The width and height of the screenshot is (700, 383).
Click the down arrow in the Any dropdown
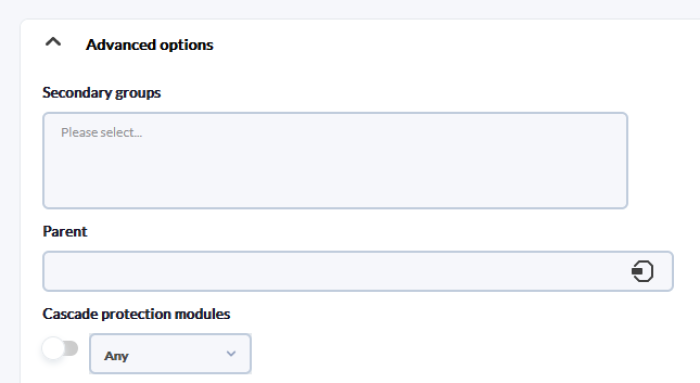231,354
